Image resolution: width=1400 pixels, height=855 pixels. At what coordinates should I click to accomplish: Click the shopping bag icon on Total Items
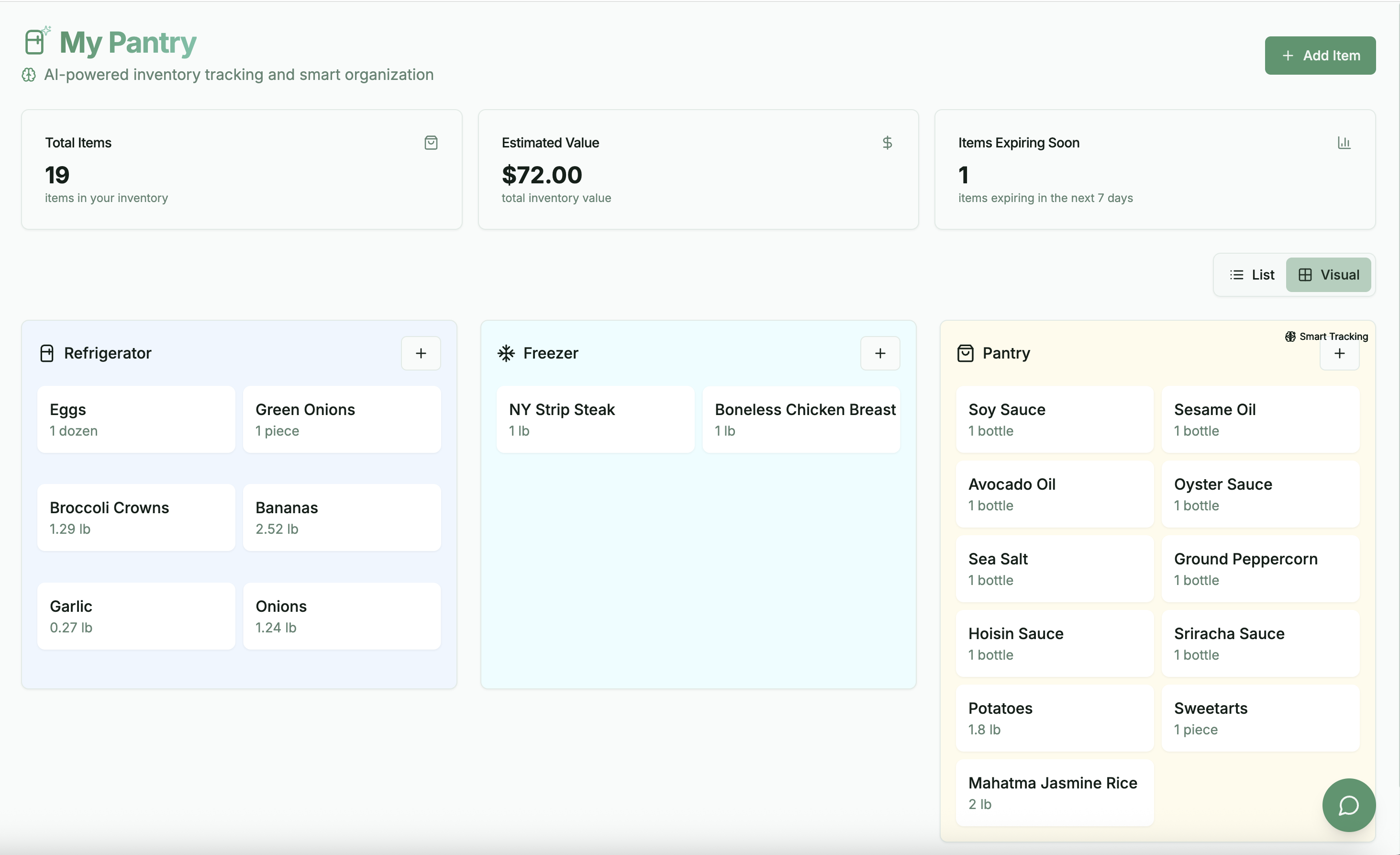click(431, 143)
